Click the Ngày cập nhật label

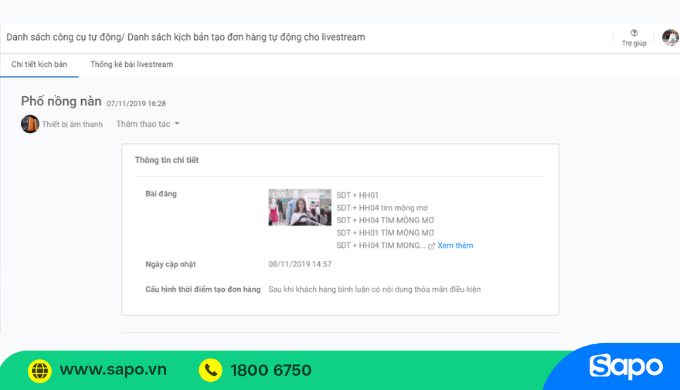click(x=170, y=264)
